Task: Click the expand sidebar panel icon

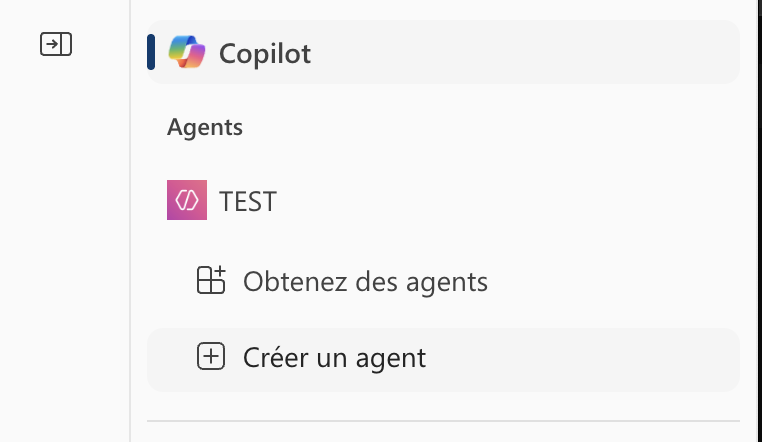Action: (56, 45)
